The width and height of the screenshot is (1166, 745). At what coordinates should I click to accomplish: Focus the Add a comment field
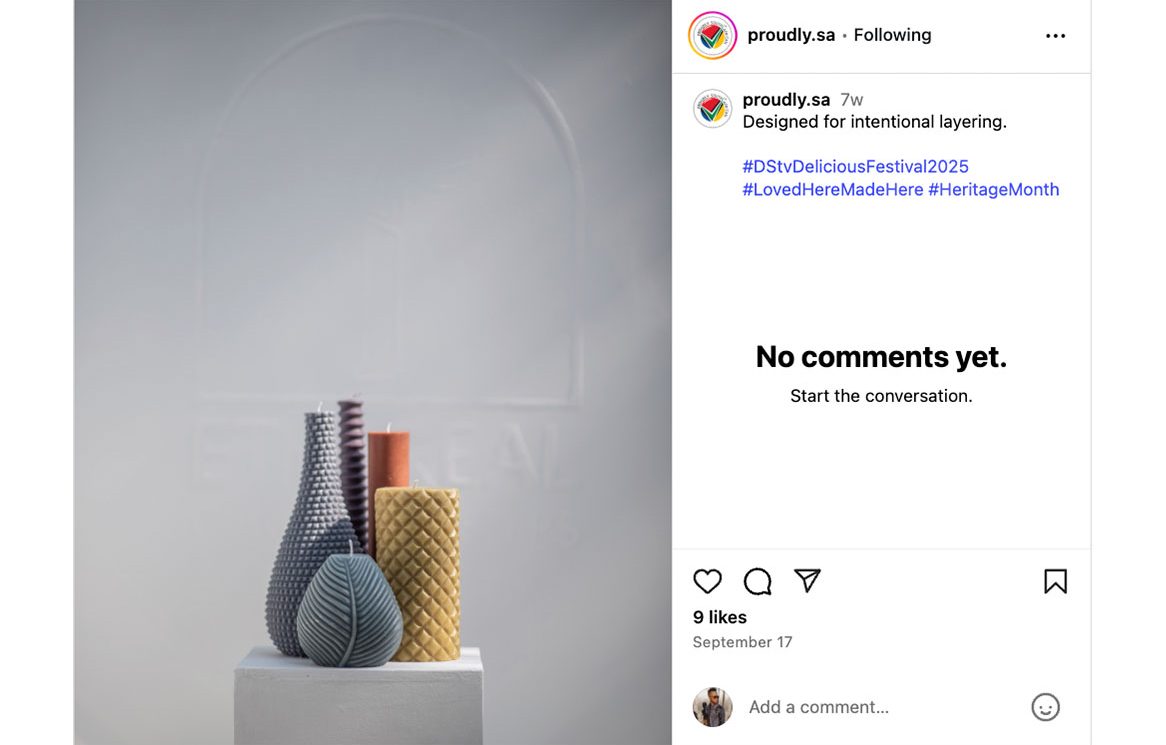[880, 707]
